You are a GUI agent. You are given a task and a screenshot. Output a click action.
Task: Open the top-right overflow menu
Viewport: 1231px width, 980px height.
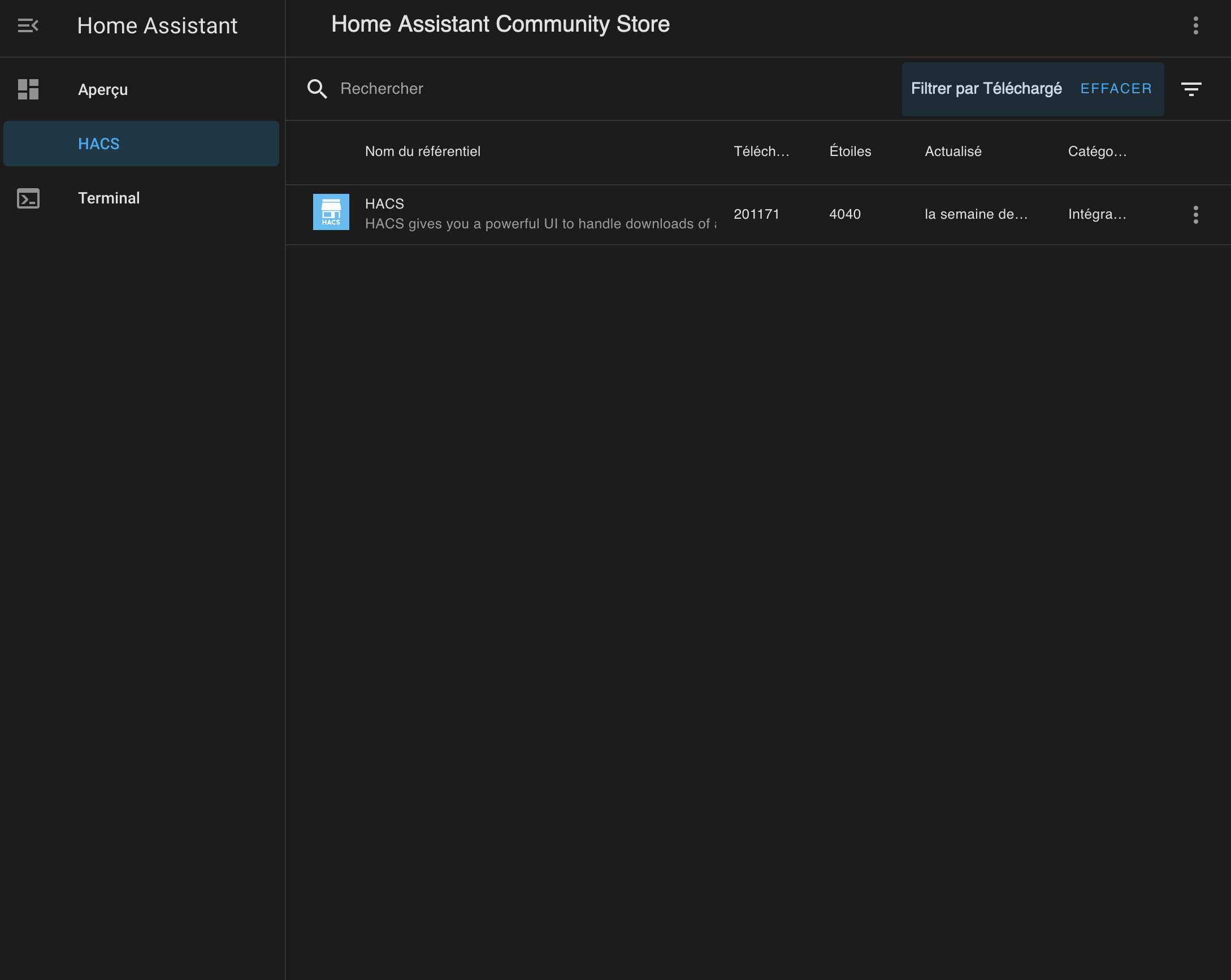tap(1195, 25)
